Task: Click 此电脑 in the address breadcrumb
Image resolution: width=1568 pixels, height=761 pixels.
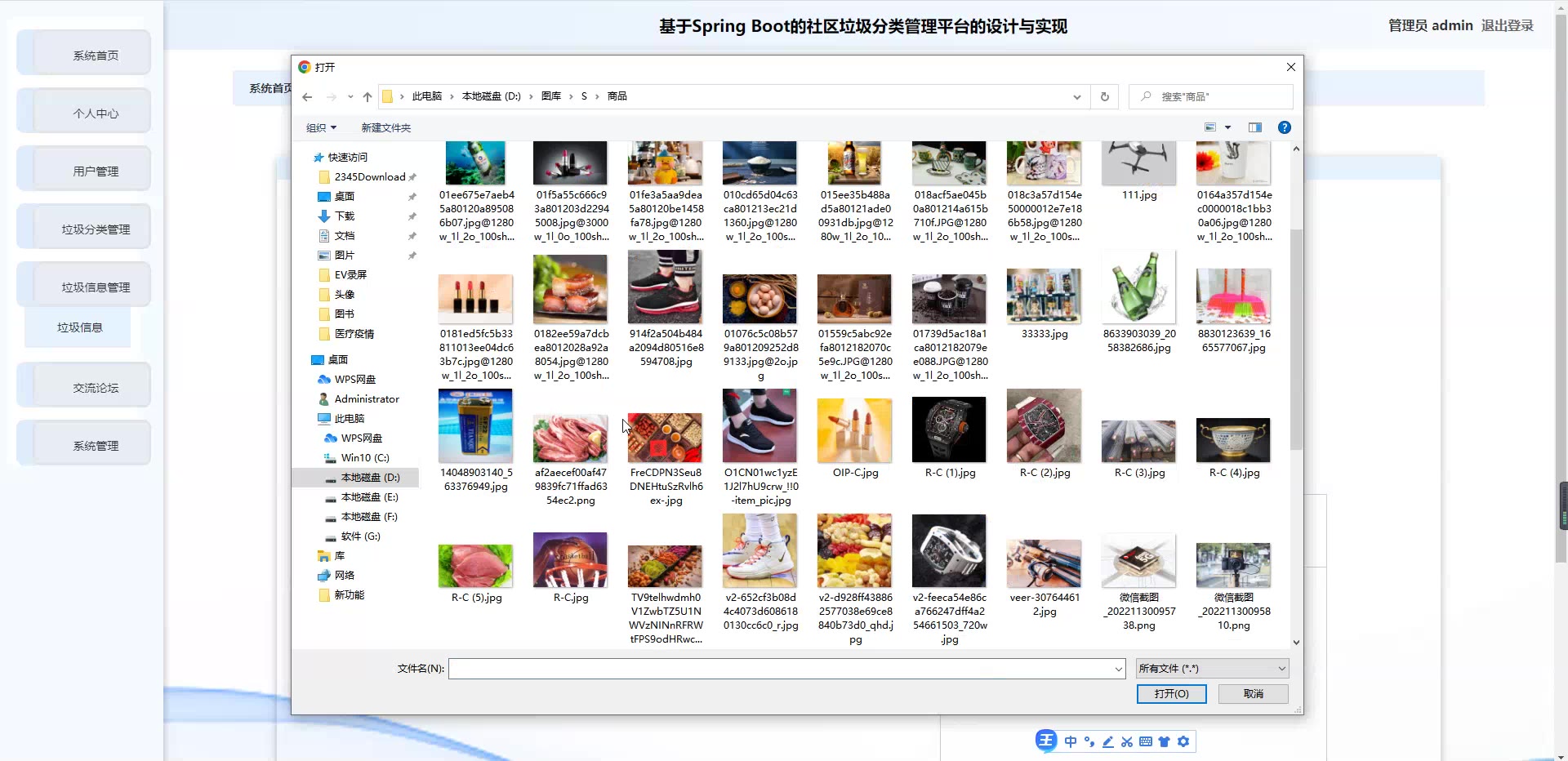Action: point(426,96)
